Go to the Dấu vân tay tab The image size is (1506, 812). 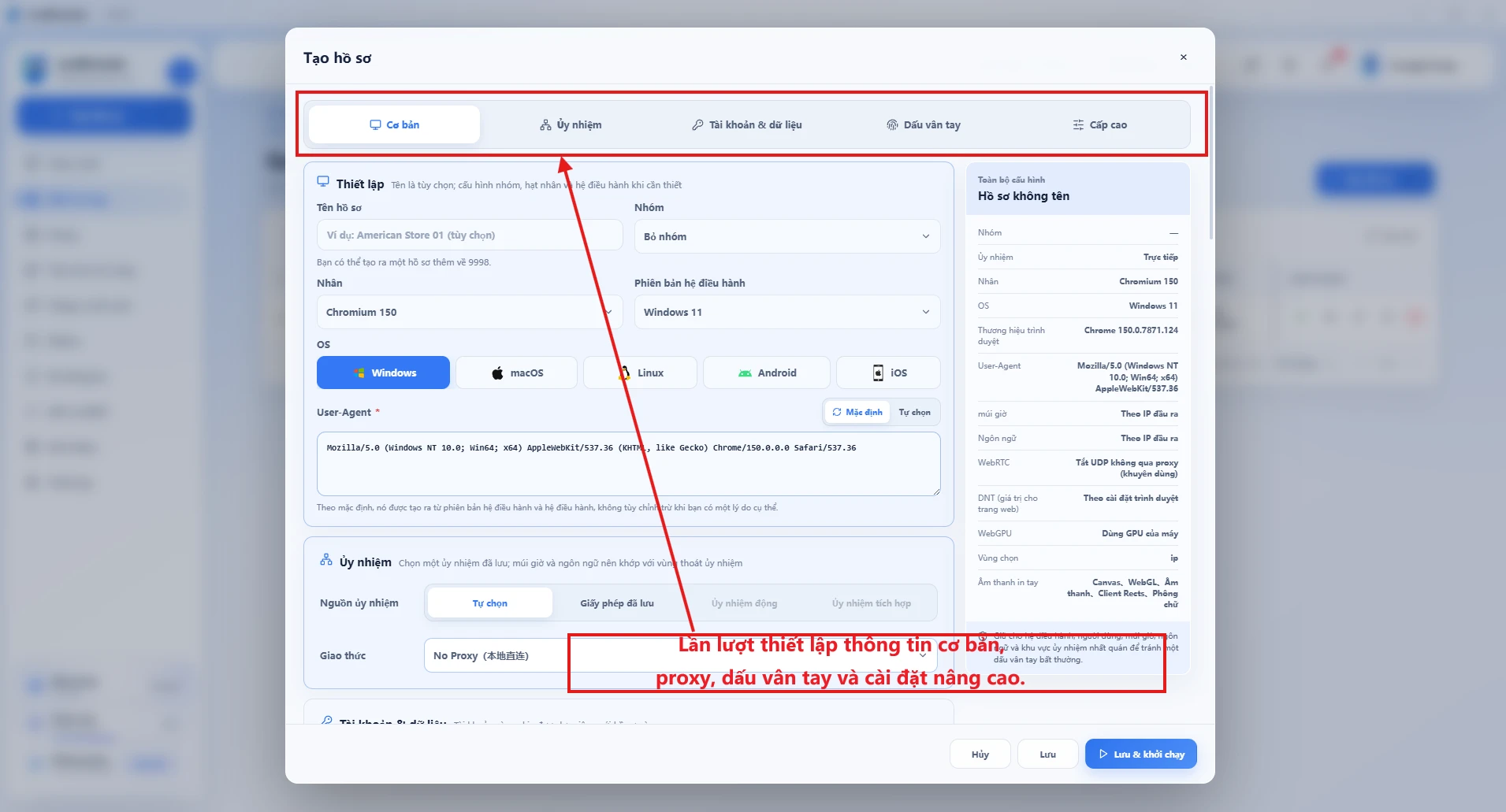click(924, 124)
